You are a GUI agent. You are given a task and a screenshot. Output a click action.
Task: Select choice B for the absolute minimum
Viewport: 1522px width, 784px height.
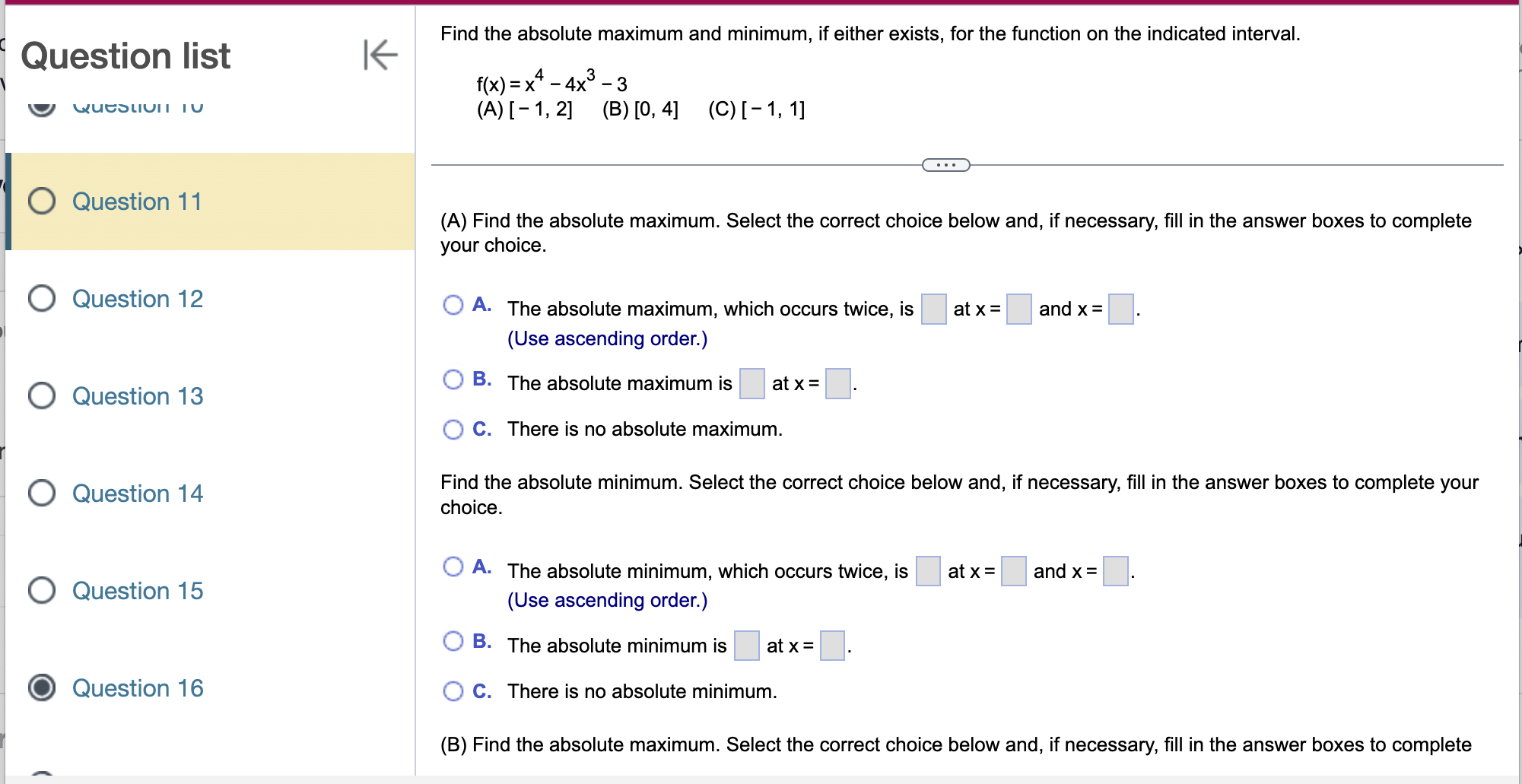453,641
